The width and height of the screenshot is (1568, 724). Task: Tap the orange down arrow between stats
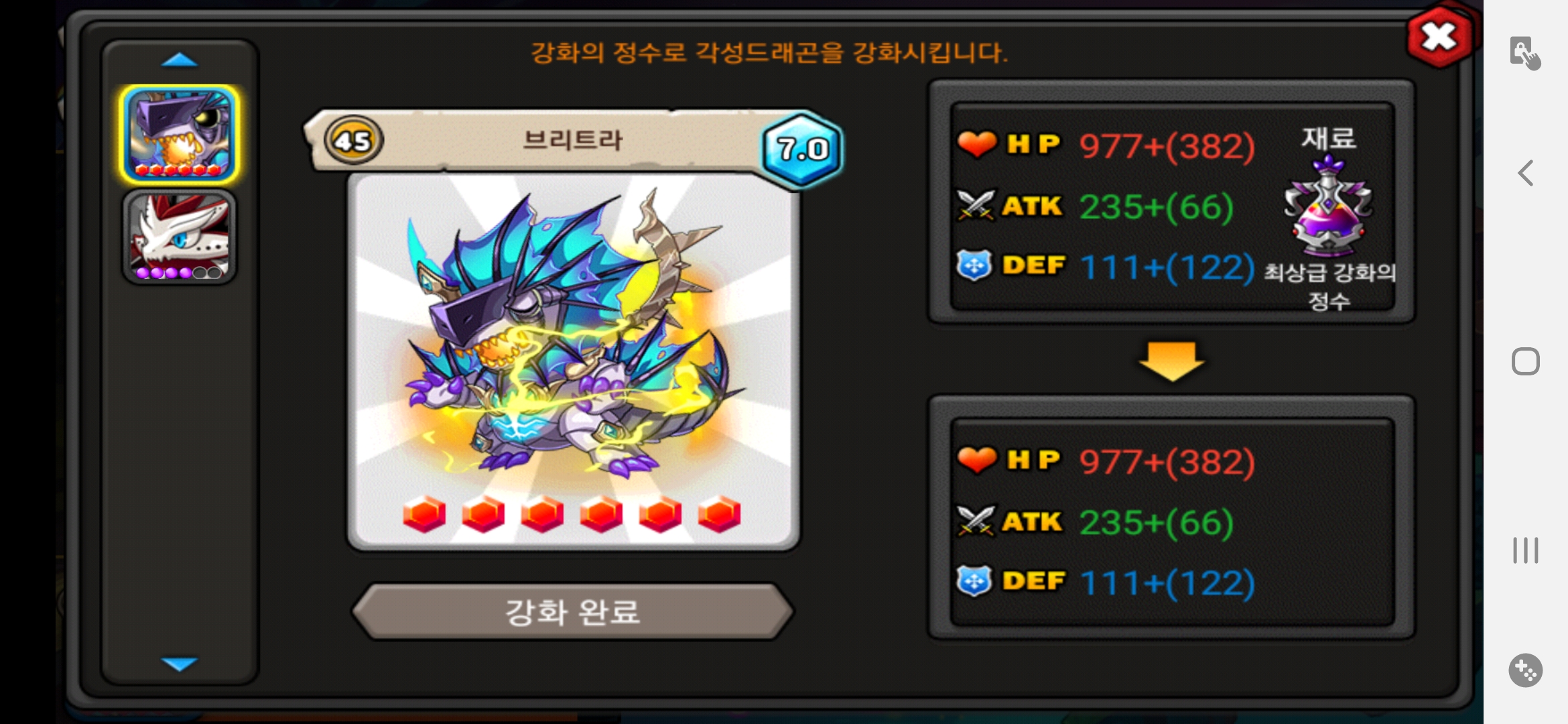1171,361
